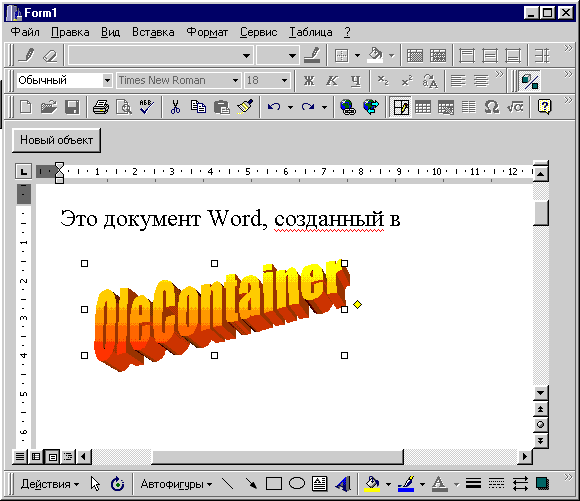Open the Вставка menu

(x=153, y=32)
